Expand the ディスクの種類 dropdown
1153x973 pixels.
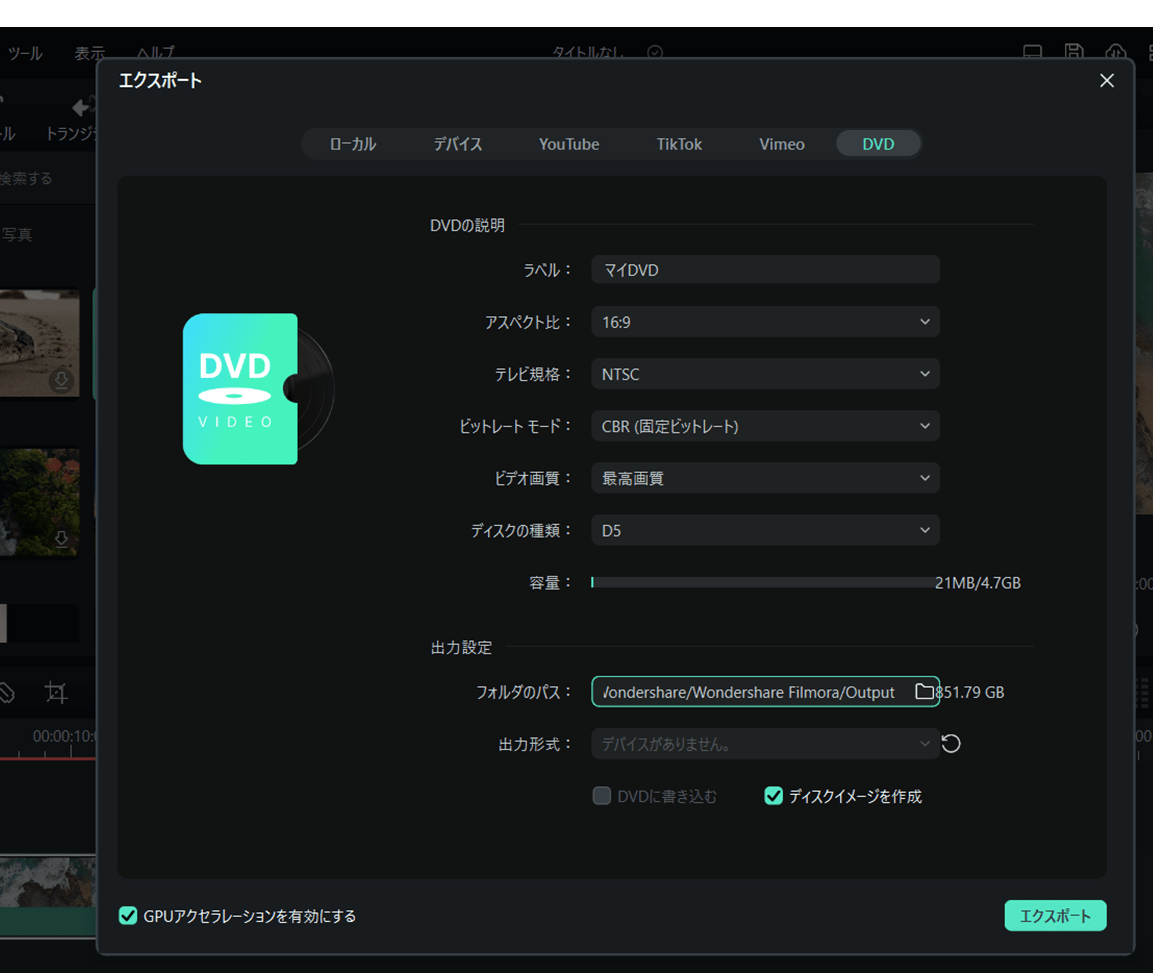click(x=765, y=530)
